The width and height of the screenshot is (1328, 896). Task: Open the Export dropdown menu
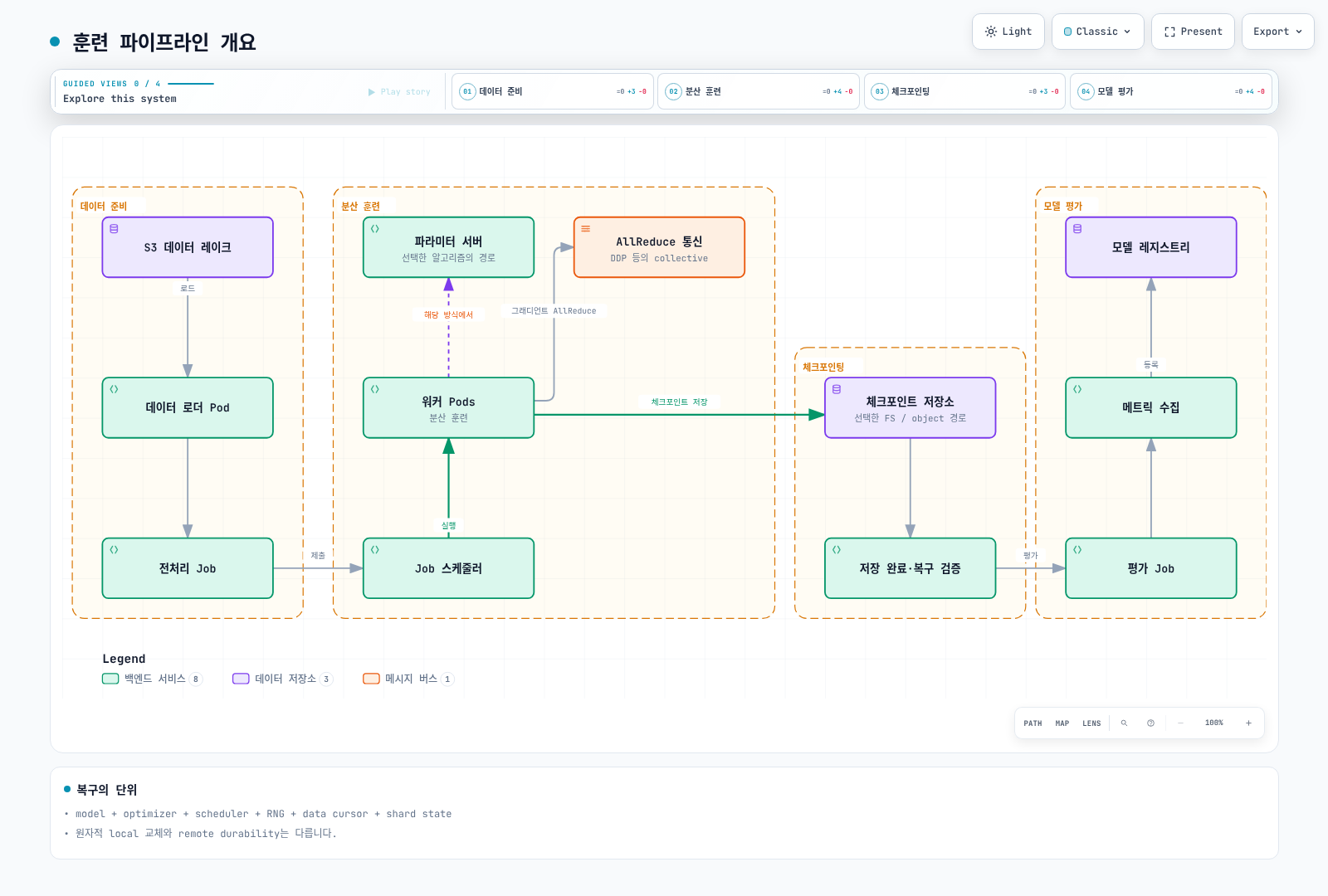tap(1277, 32)
